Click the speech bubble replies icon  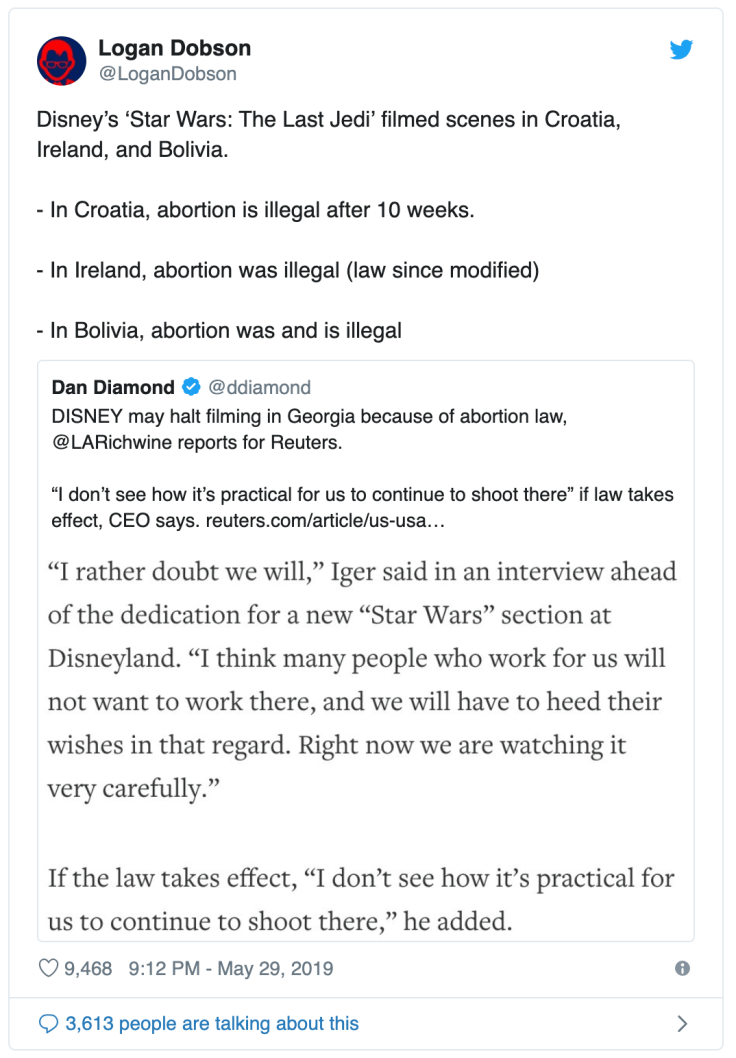pos(48,1023)
